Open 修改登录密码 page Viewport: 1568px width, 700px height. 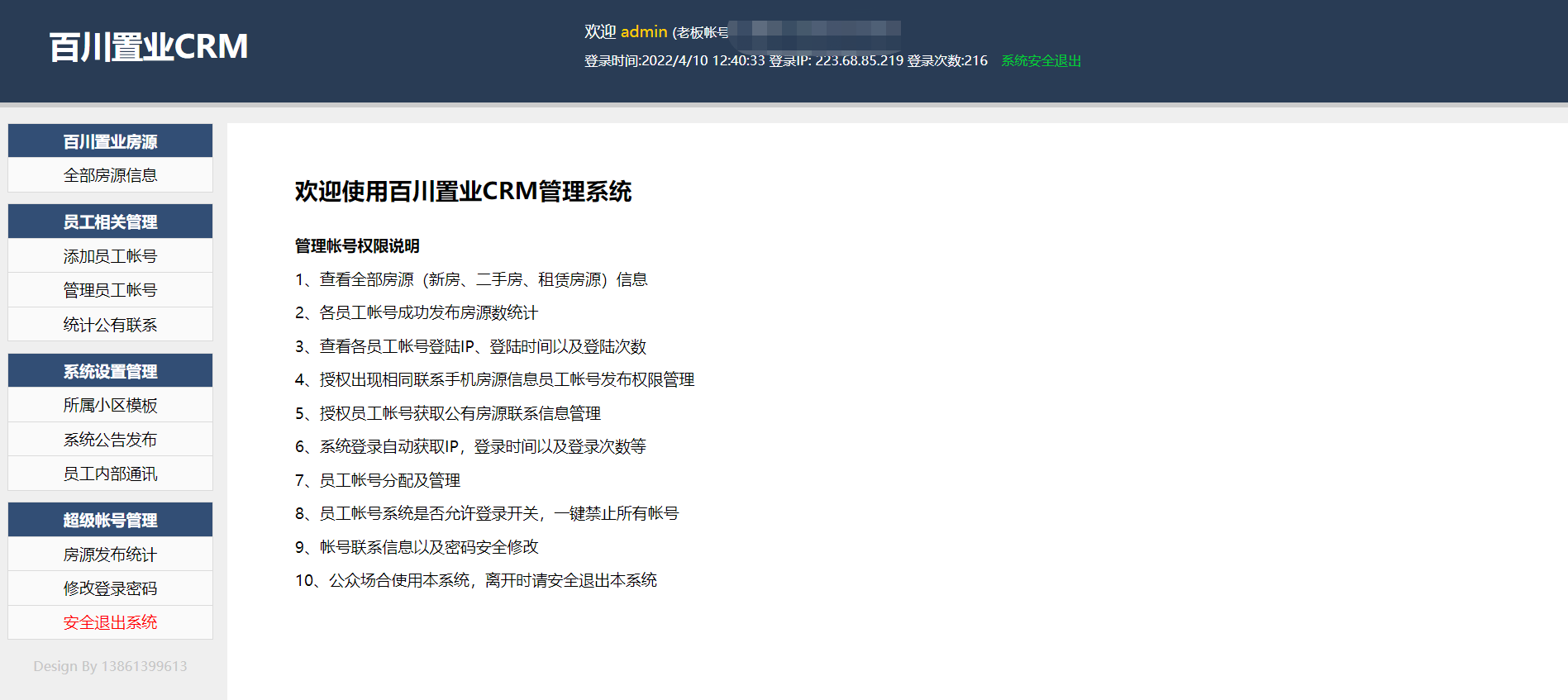110,588
